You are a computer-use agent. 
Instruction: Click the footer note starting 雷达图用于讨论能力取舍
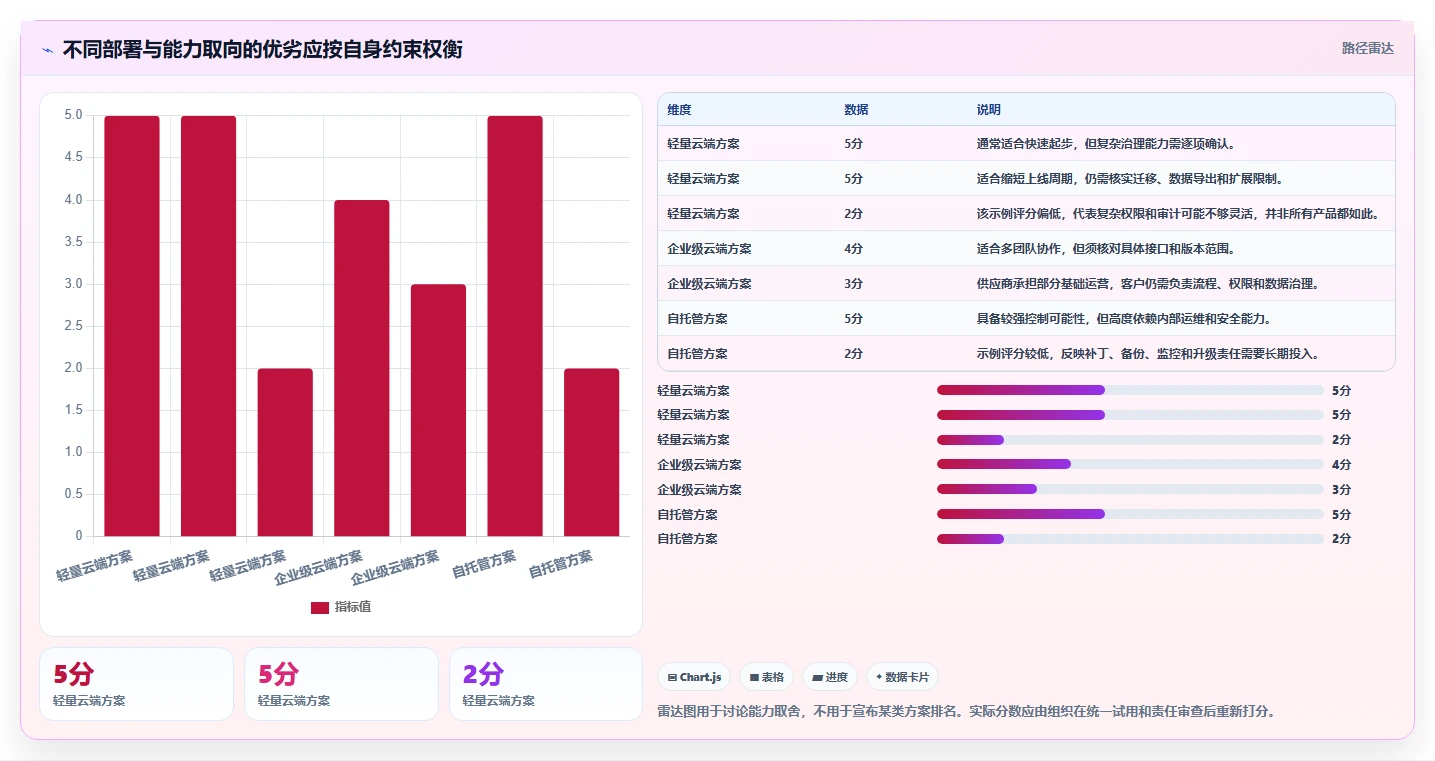(966, 712)
